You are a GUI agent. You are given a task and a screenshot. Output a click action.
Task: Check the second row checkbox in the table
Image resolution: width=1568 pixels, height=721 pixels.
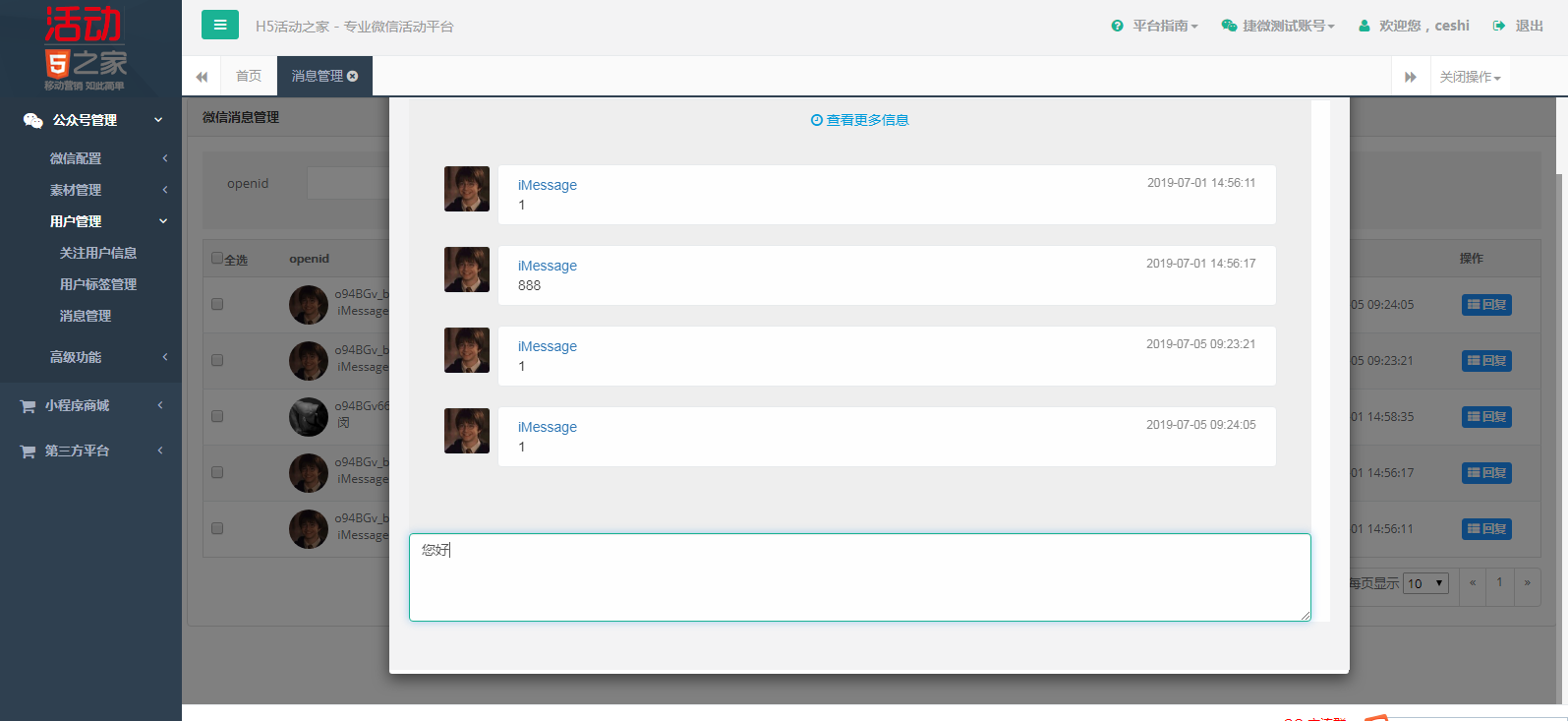217,360
